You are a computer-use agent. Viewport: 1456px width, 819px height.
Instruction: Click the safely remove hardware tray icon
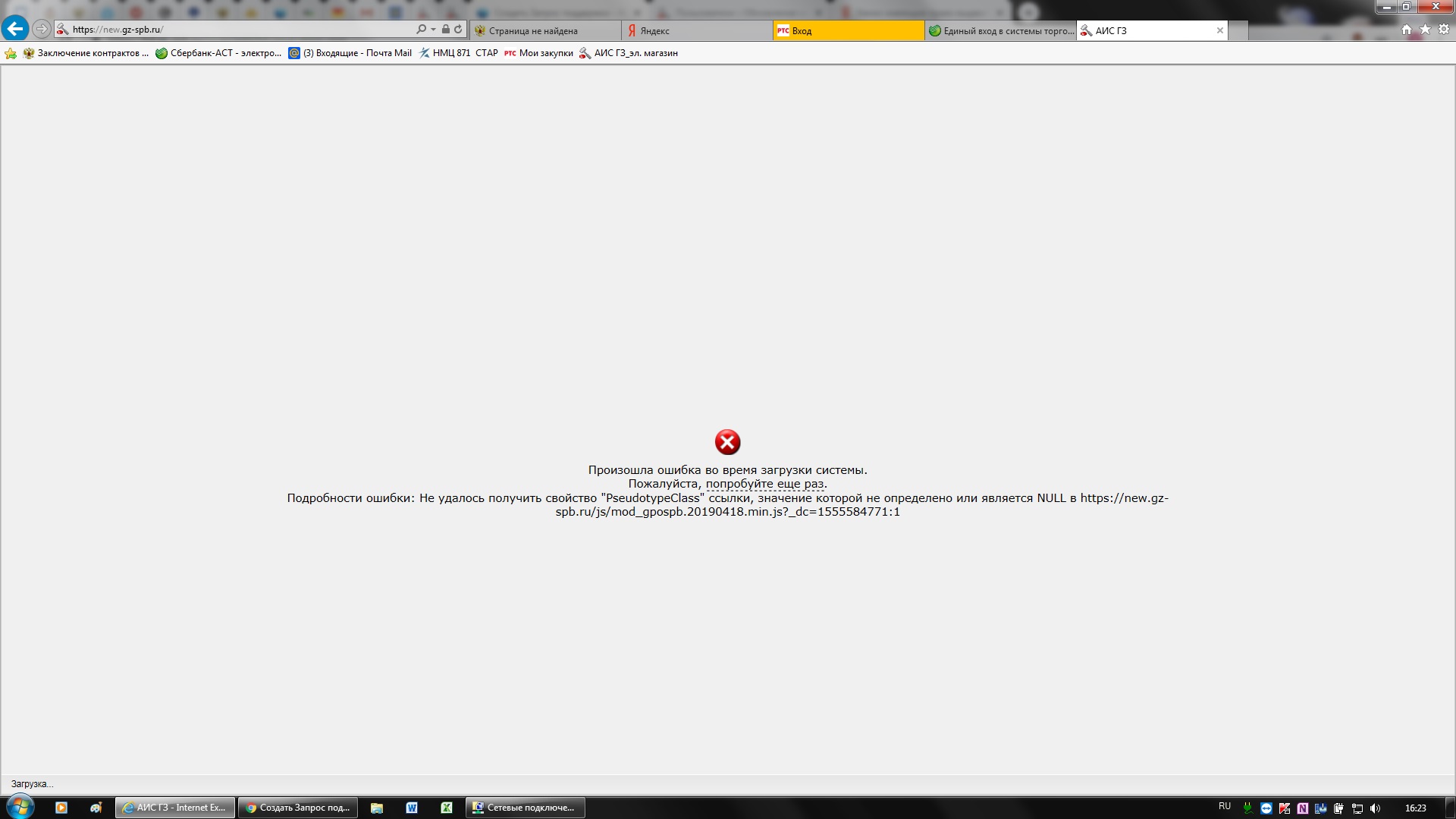(x=1339, y=808)
